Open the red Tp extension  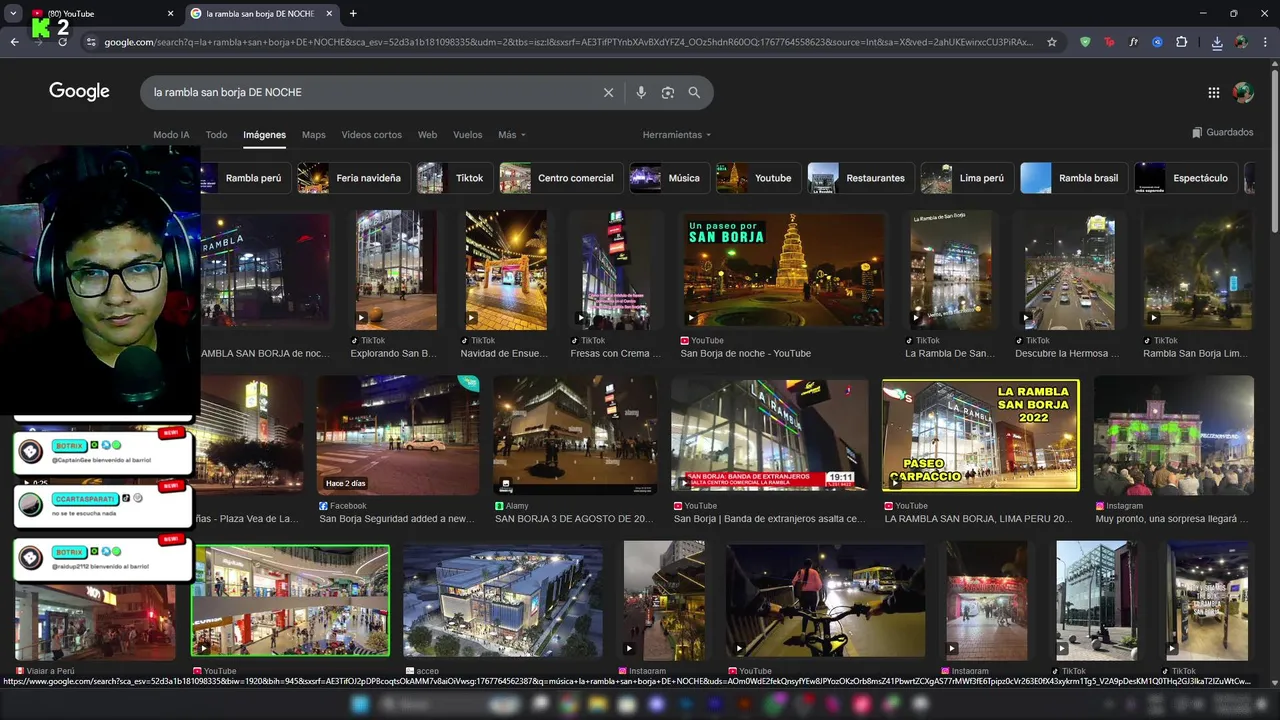point(1109,42)
